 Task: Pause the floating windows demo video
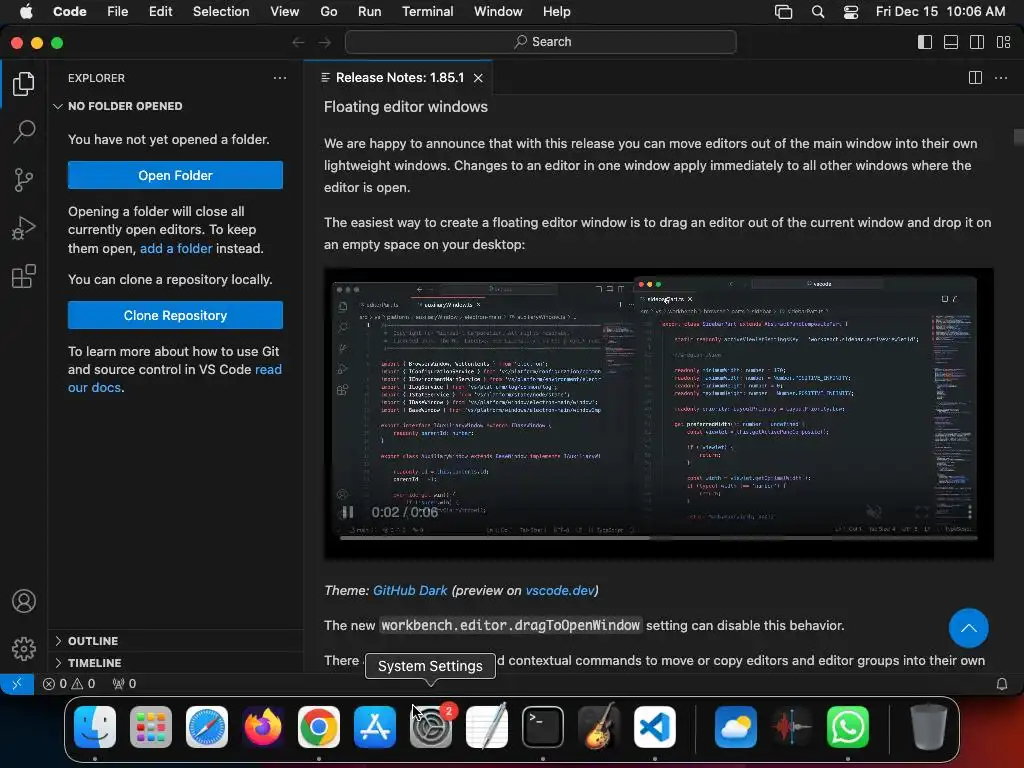pyautogui.click(x=347, y=513)
